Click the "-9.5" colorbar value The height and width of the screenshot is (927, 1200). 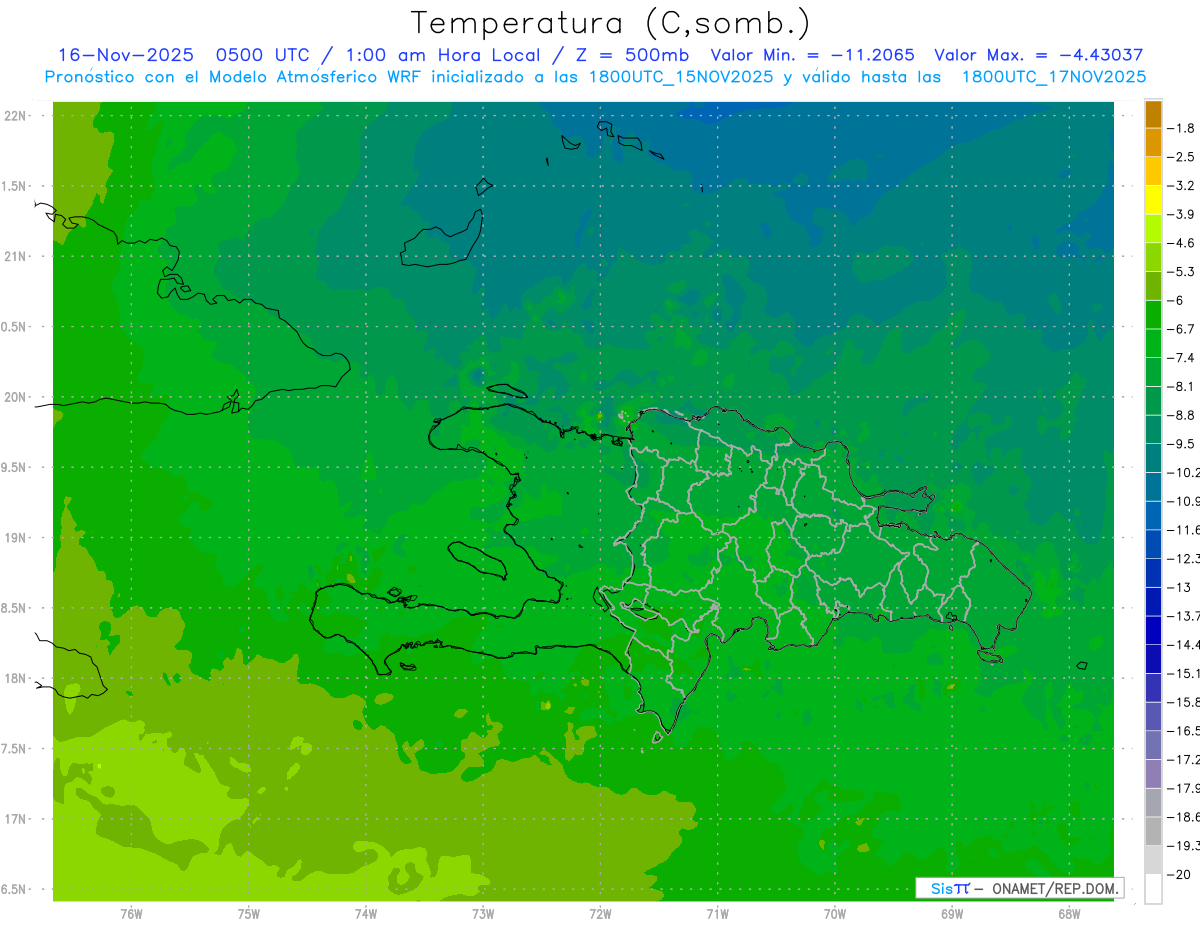[x=1181, y=444]
